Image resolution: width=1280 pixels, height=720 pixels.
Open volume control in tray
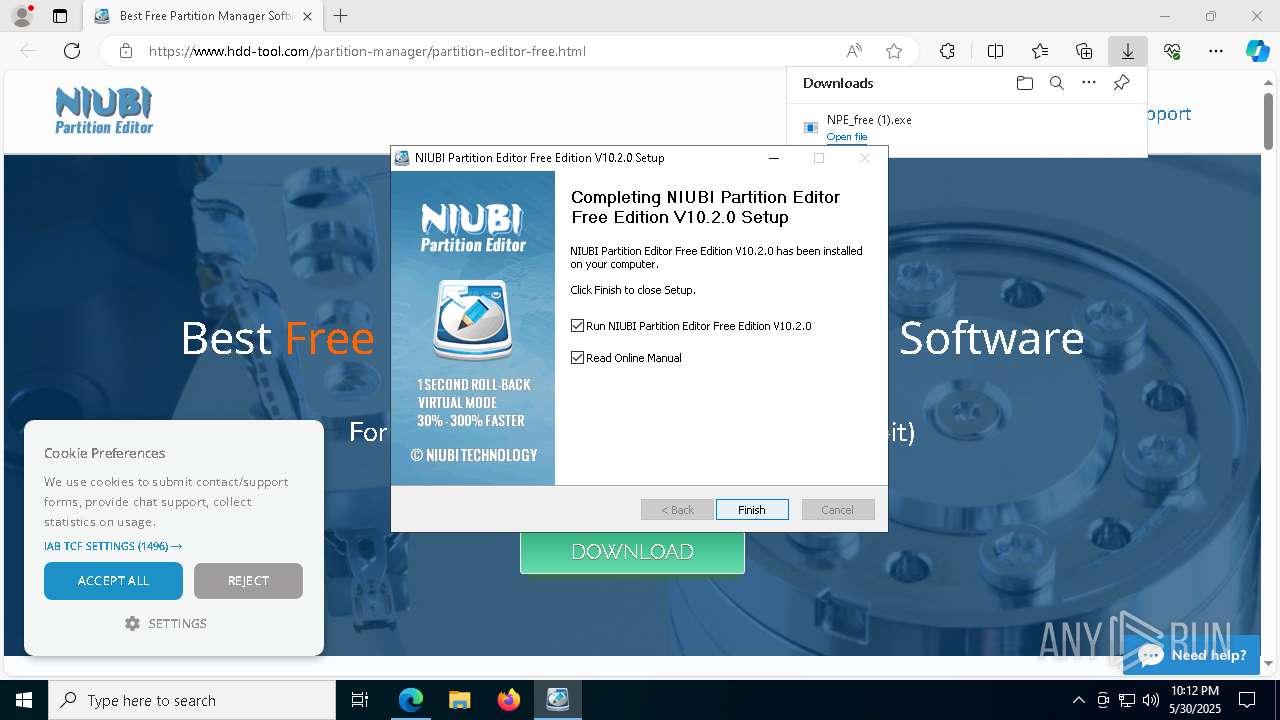click(x=1151, y=700)
